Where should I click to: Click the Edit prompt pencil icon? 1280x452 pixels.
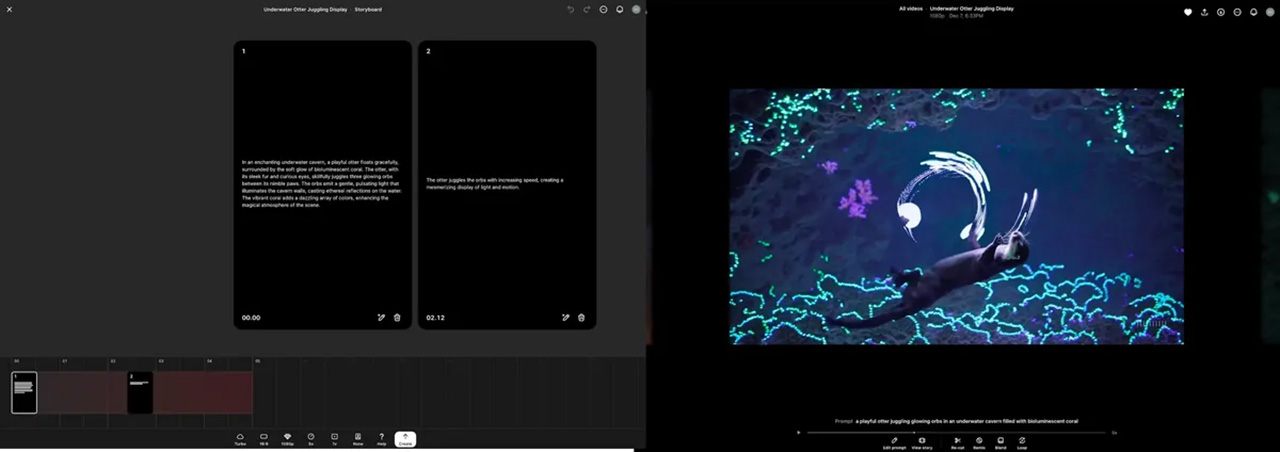tap(894, 440)
